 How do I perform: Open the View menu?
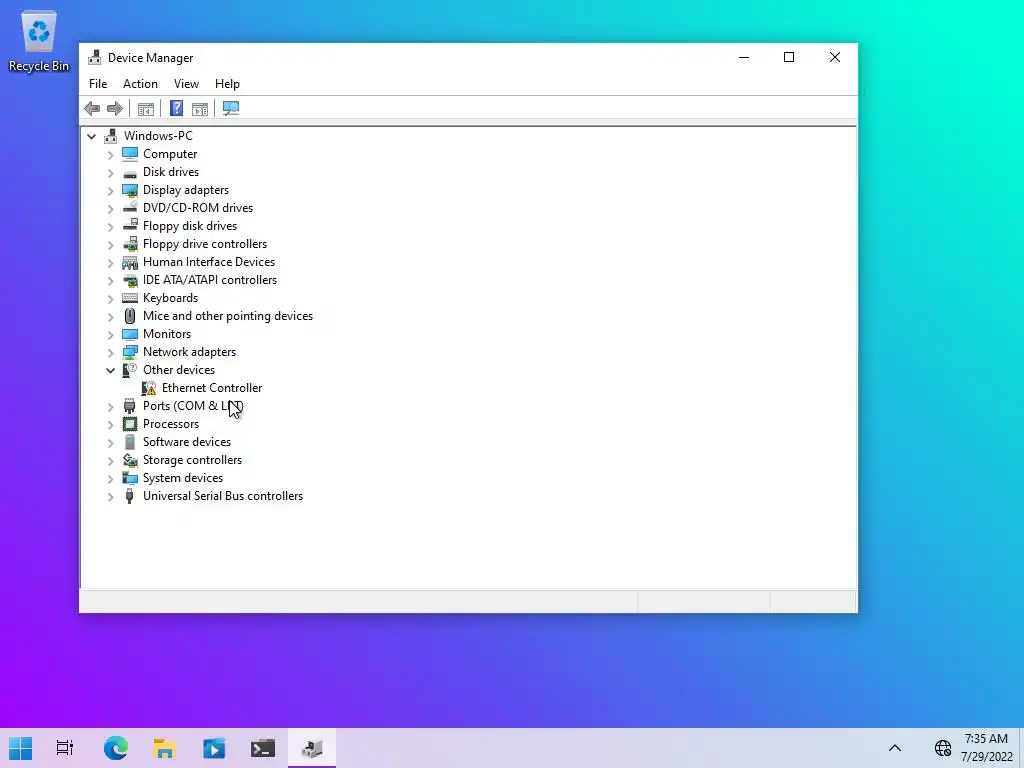[x=186, y=84]
